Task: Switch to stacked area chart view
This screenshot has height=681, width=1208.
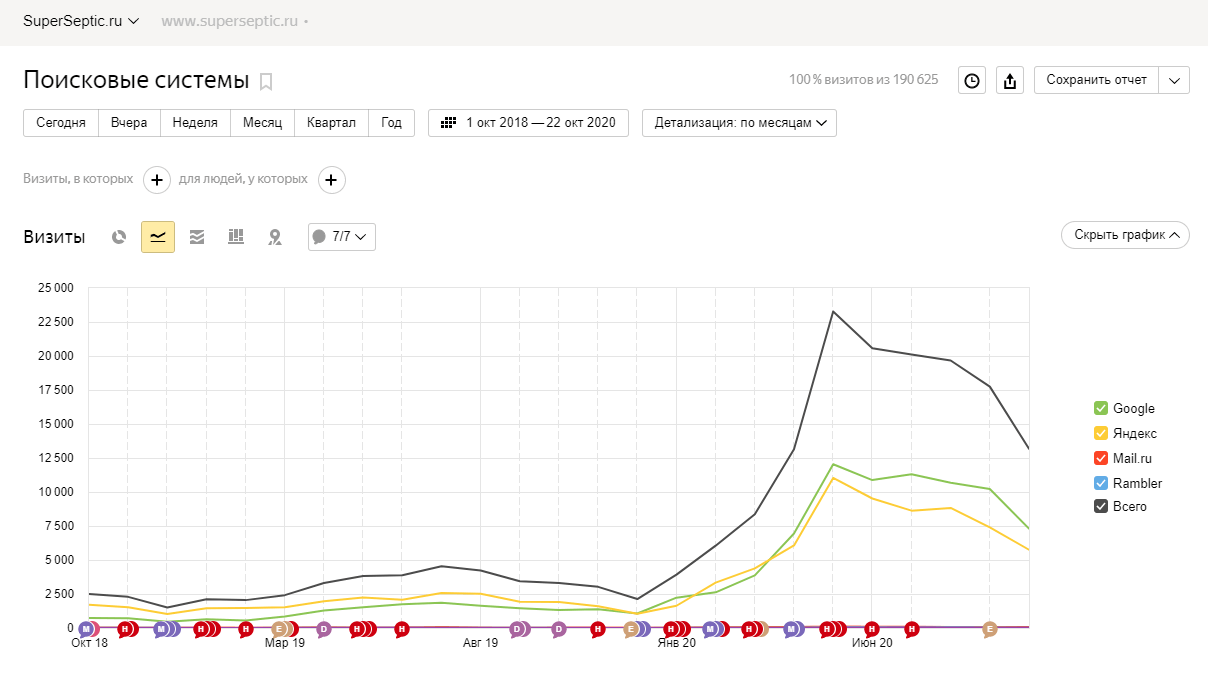Action: coord(197,237)
